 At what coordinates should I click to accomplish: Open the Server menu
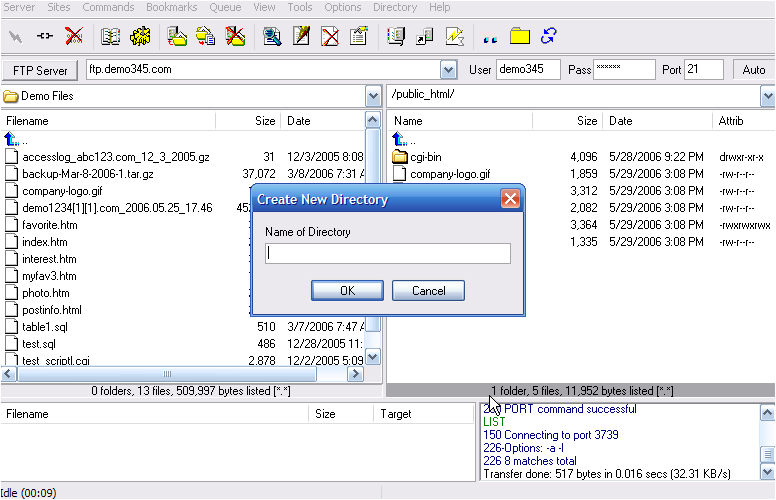tap(19, 7)
